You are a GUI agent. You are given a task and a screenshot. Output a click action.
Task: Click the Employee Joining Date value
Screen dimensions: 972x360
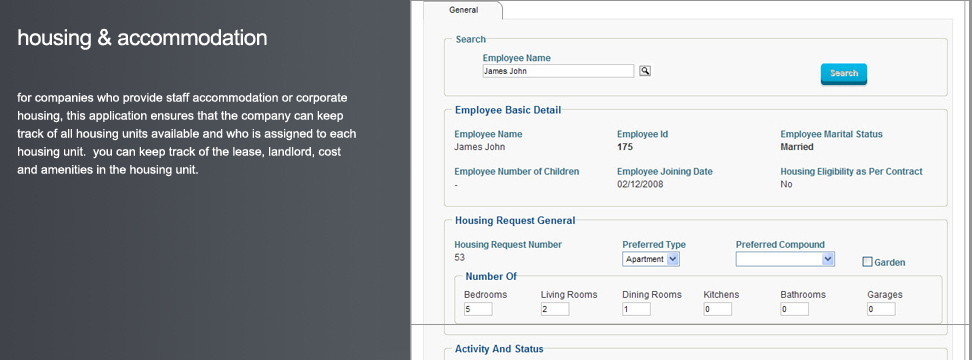tap(640, 185)
